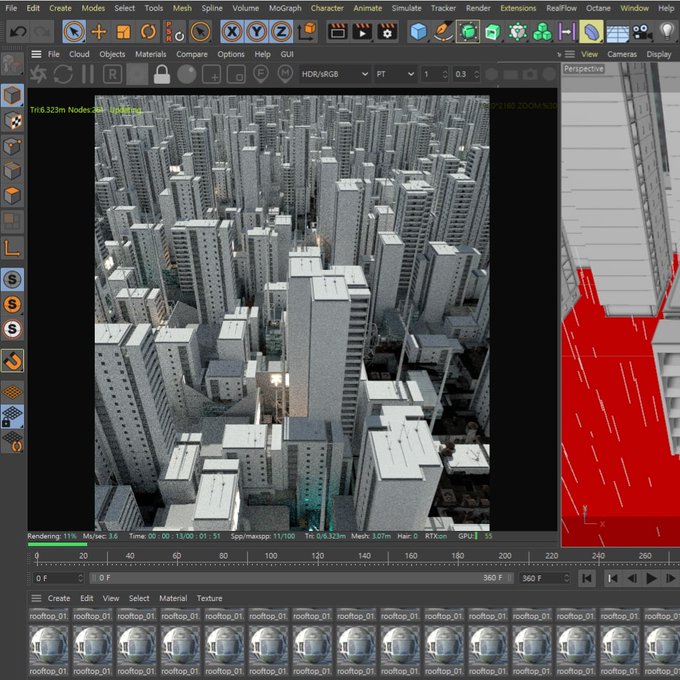Add a Camera object
The width and height of the screenshot is (680, 680).
pos(642,32)
